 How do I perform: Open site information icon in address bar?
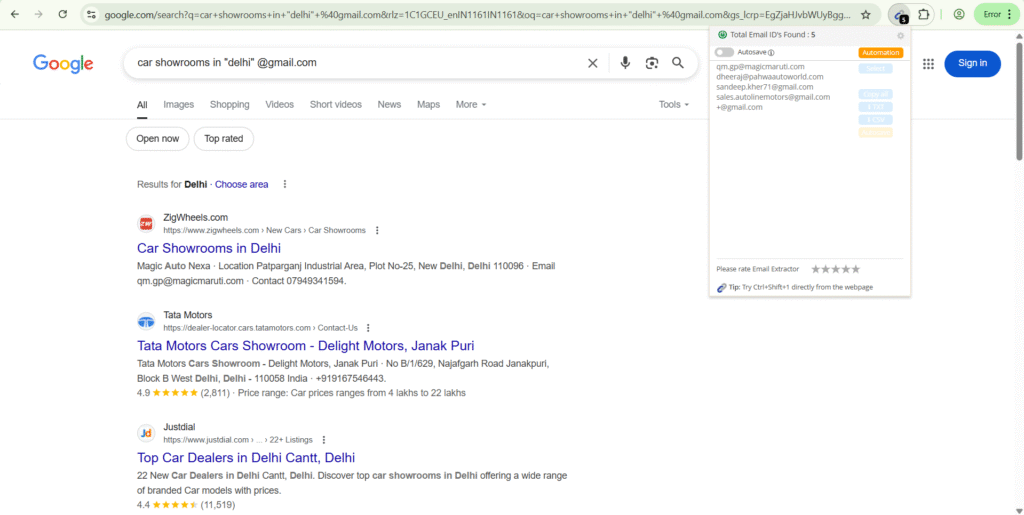coord(91,14)
